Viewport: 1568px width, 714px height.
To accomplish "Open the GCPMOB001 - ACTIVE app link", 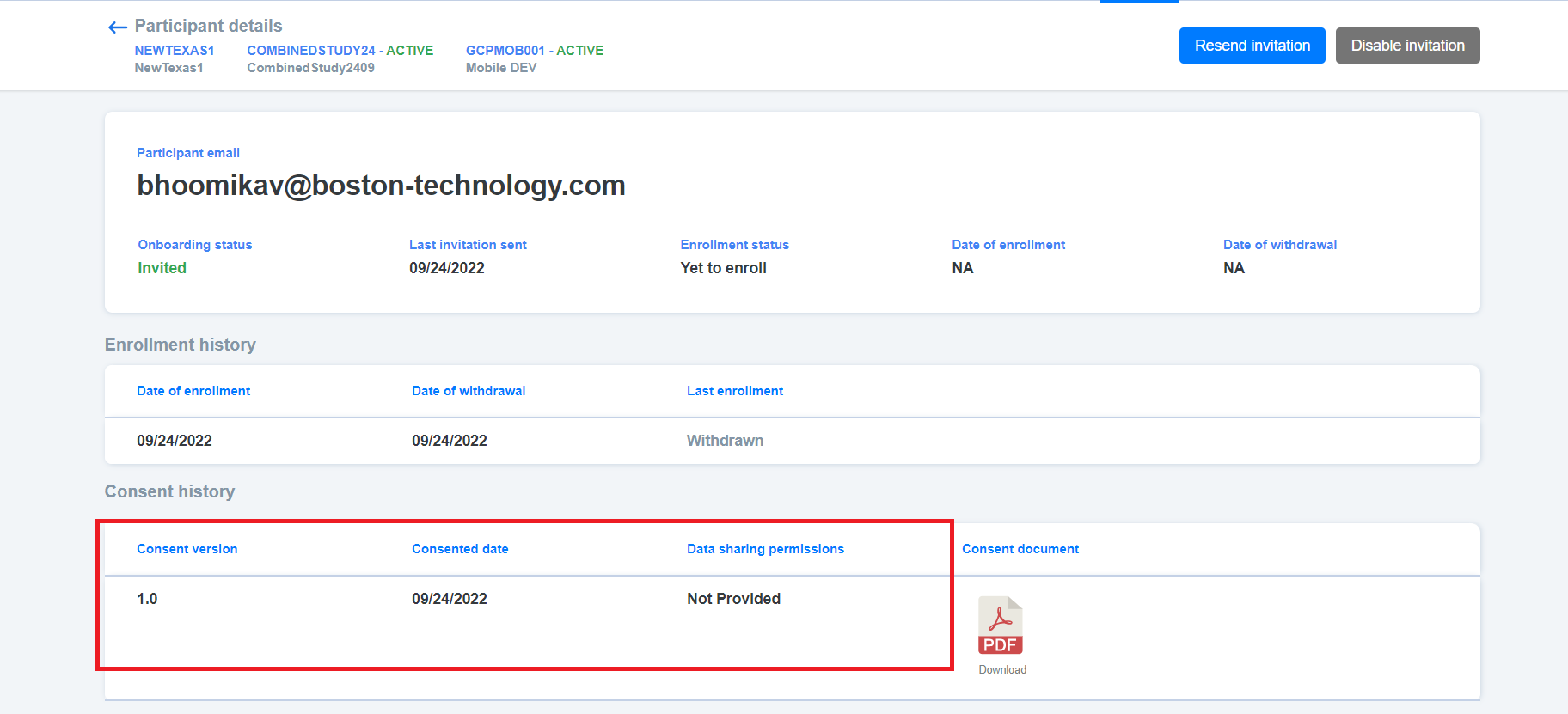I will [535, 51].
